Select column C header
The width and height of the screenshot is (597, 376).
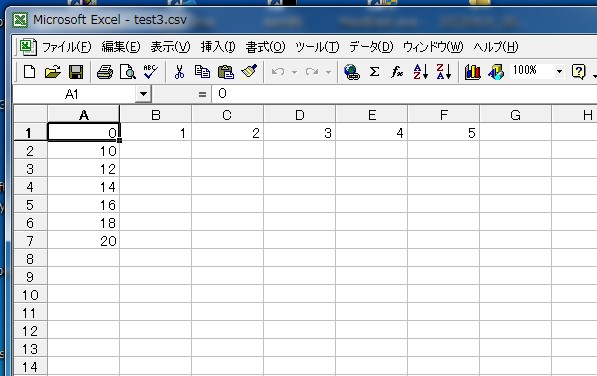(x=227, y=115)
